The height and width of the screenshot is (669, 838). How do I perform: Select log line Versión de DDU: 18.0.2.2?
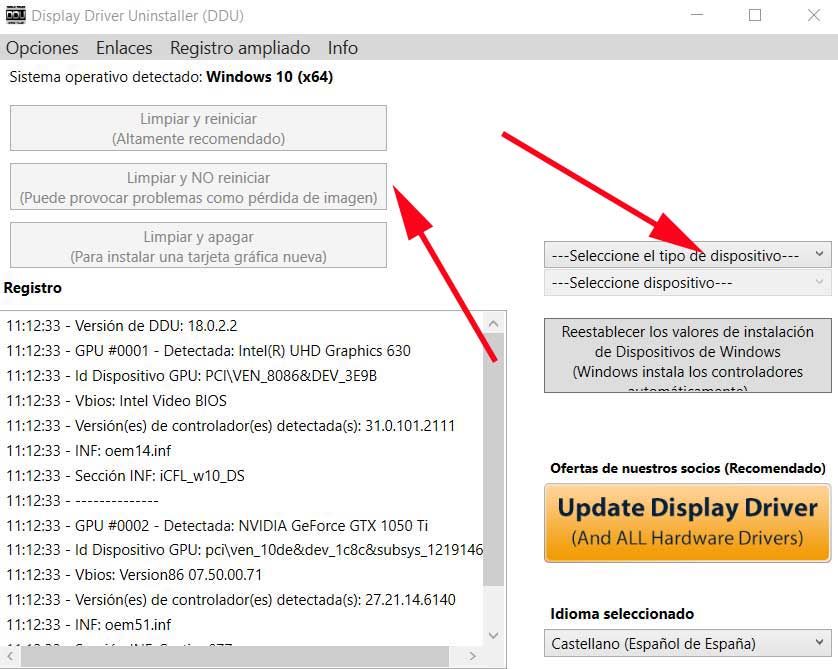click(122, 325)
